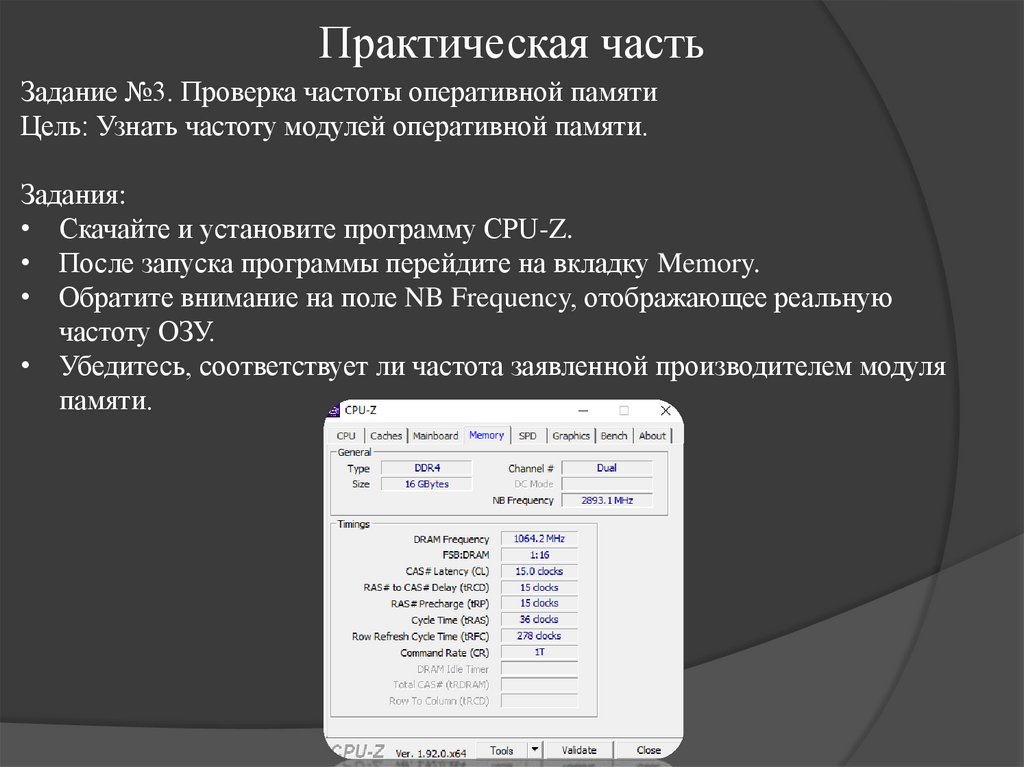
Task: Select the Type field showing DDR4
Action: [x=428, y=467]
